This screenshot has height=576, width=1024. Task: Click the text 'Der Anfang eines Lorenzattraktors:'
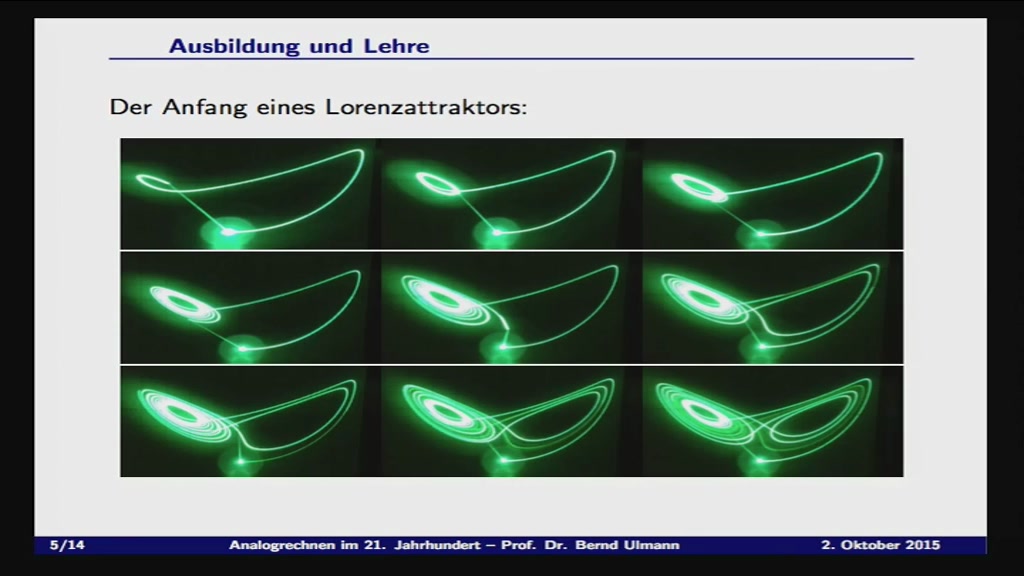(318, 106)
